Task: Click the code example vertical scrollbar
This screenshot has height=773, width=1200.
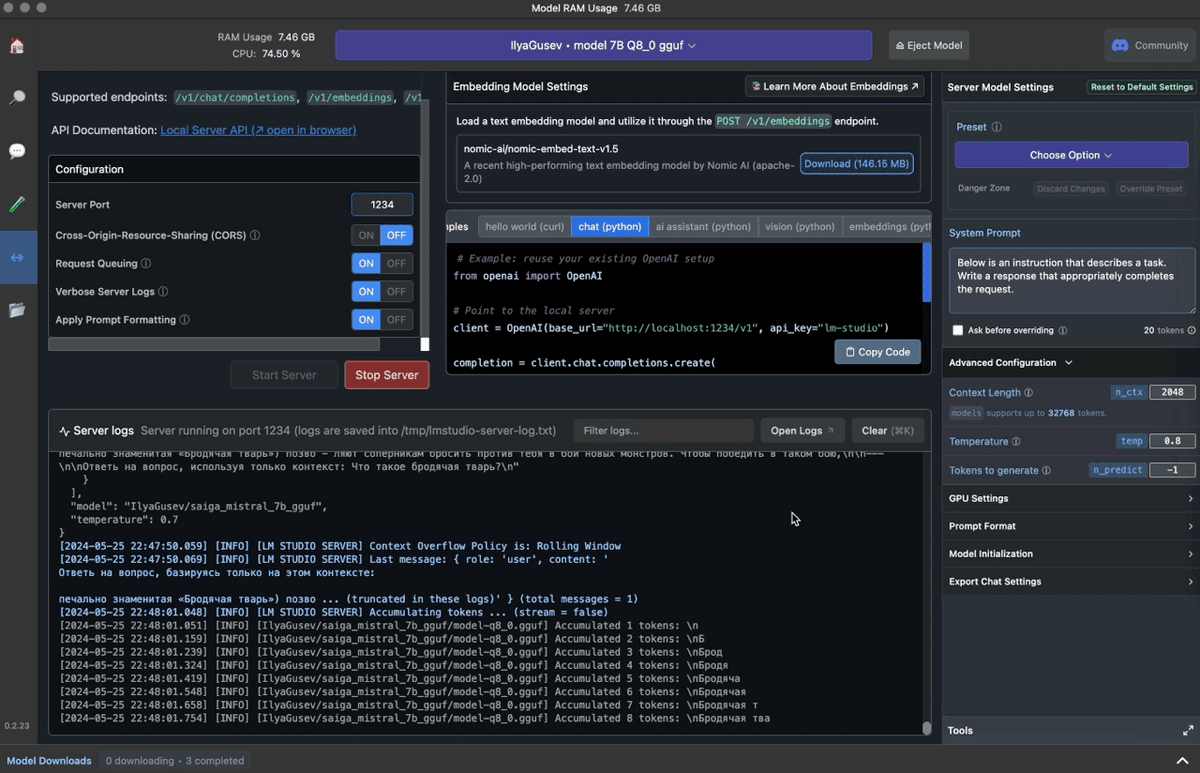Action: click(926, 274)
